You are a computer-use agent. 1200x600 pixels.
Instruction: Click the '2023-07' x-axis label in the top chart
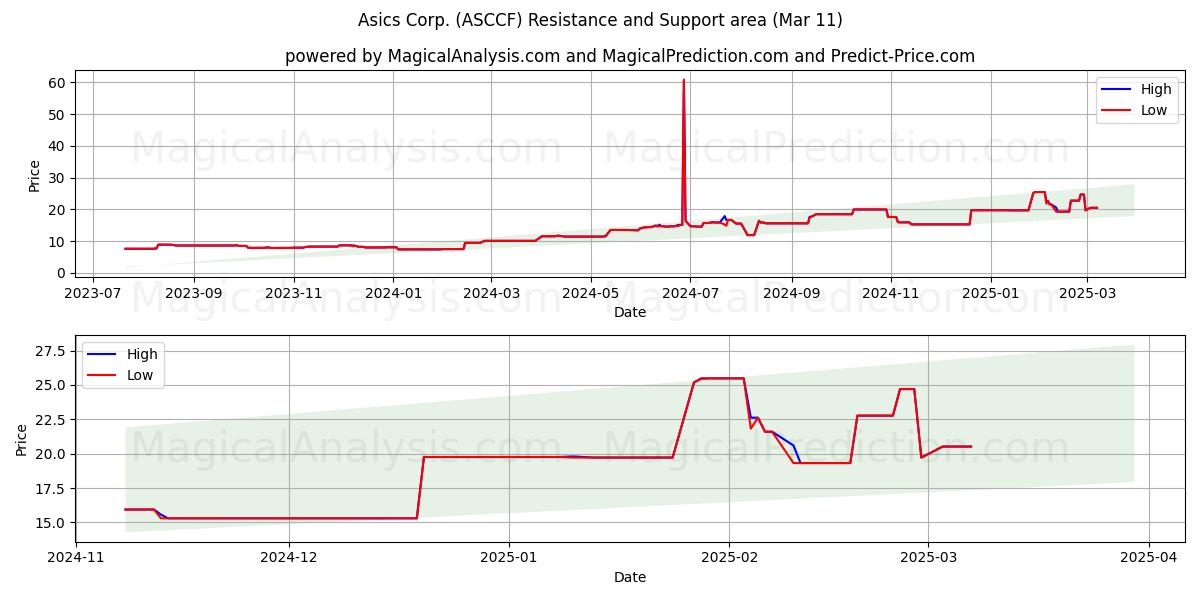(93, 292)
